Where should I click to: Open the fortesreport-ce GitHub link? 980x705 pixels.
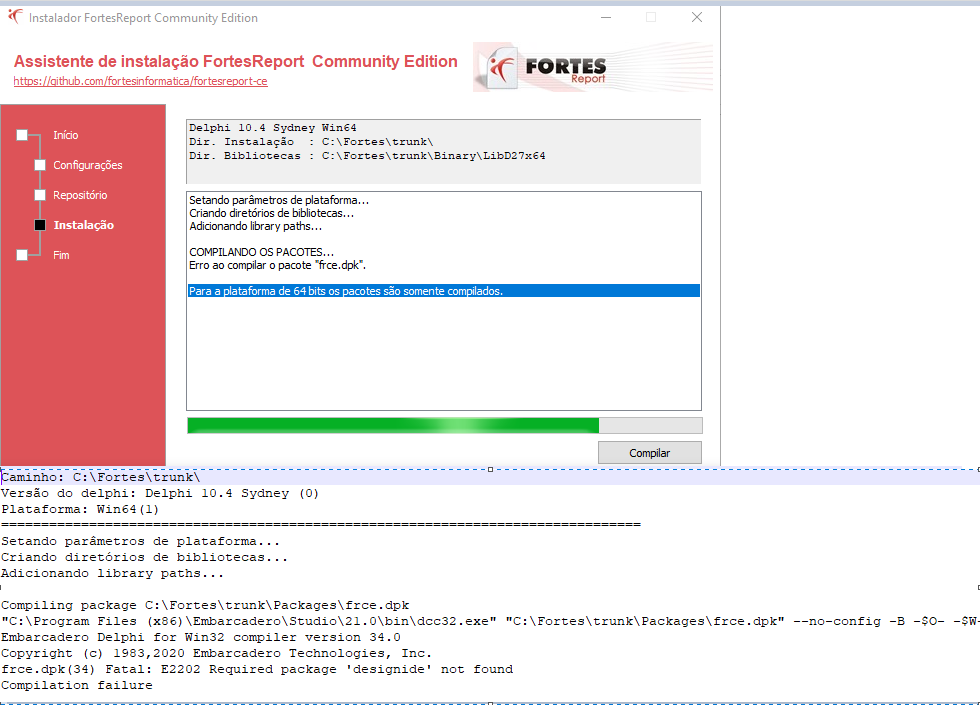[x=141, y=81]
